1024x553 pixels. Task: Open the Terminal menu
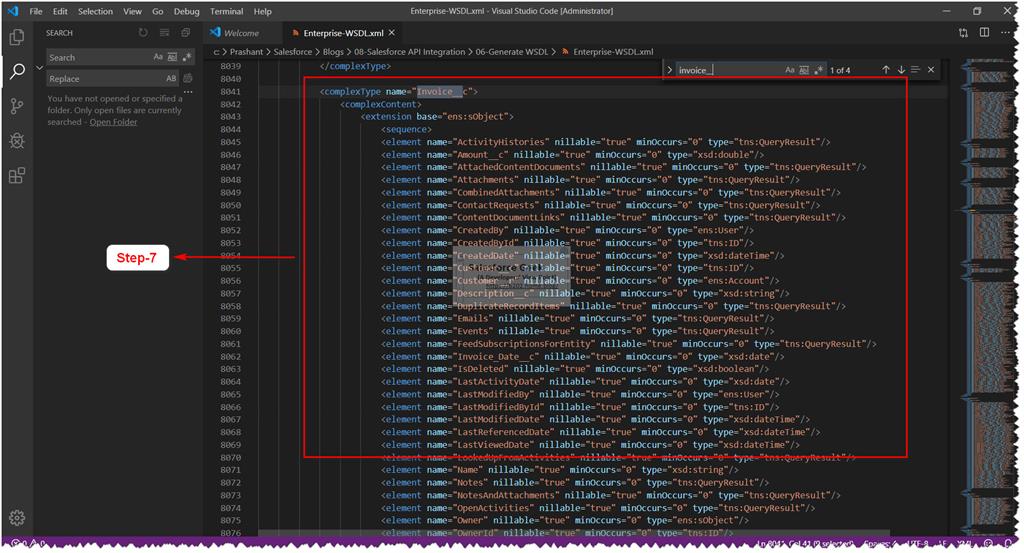click(x=227, y=11)
